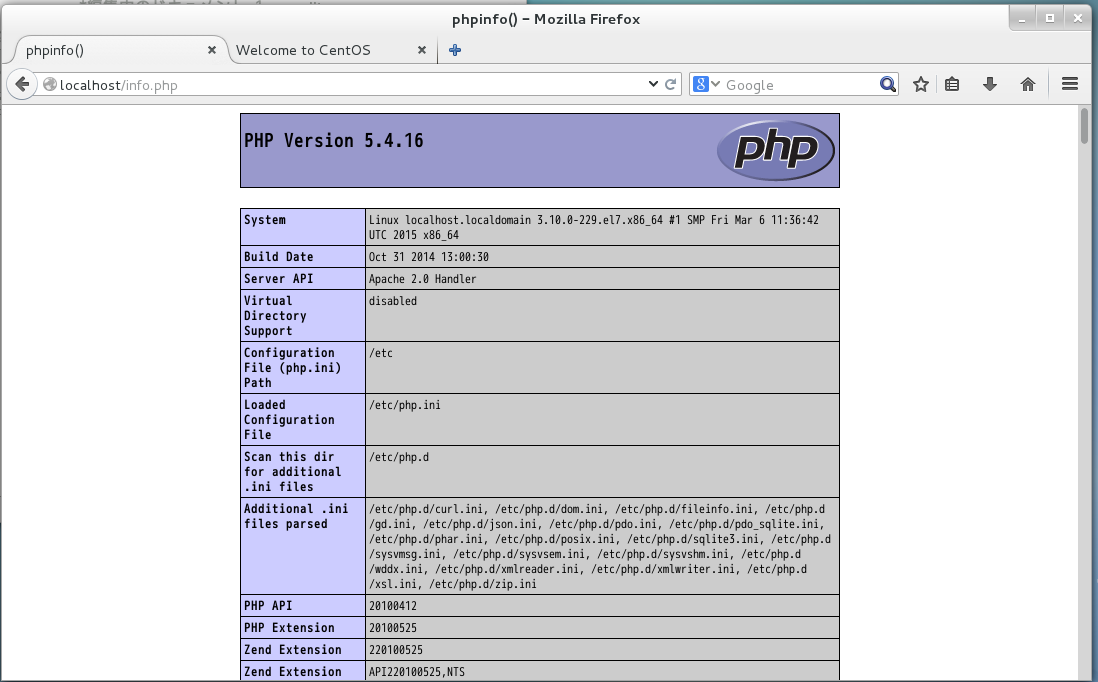Click the Google favicon in search bar
The height and width of the screenshot is (682, 1098).
click(x=702, y=84)
